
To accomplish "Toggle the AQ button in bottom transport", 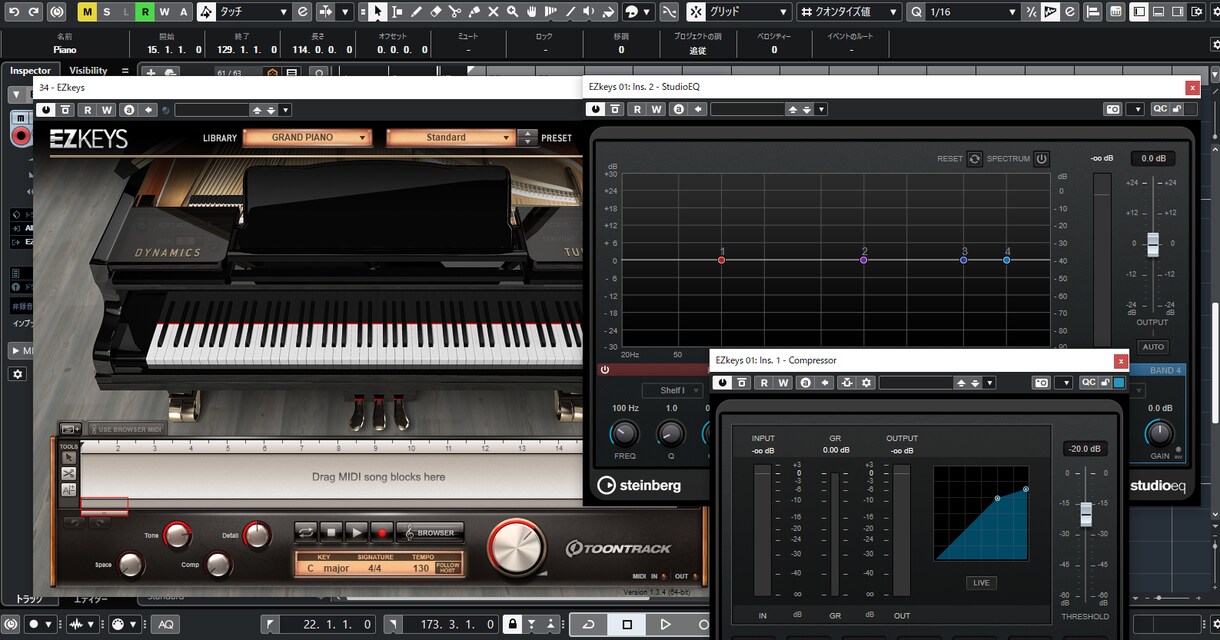I will tap(165, 625).
